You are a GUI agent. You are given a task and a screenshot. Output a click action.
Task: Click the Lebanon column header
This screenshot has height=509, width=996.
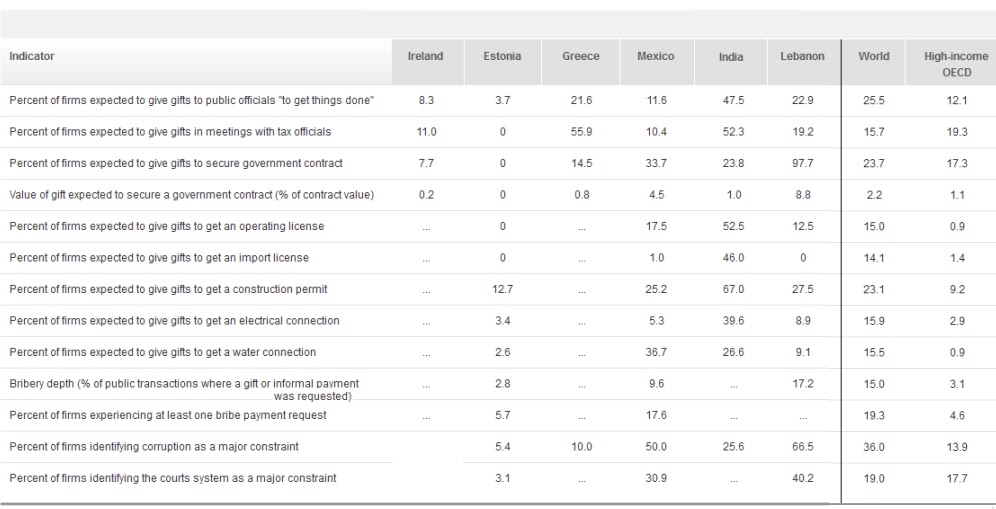coord(802,57)
